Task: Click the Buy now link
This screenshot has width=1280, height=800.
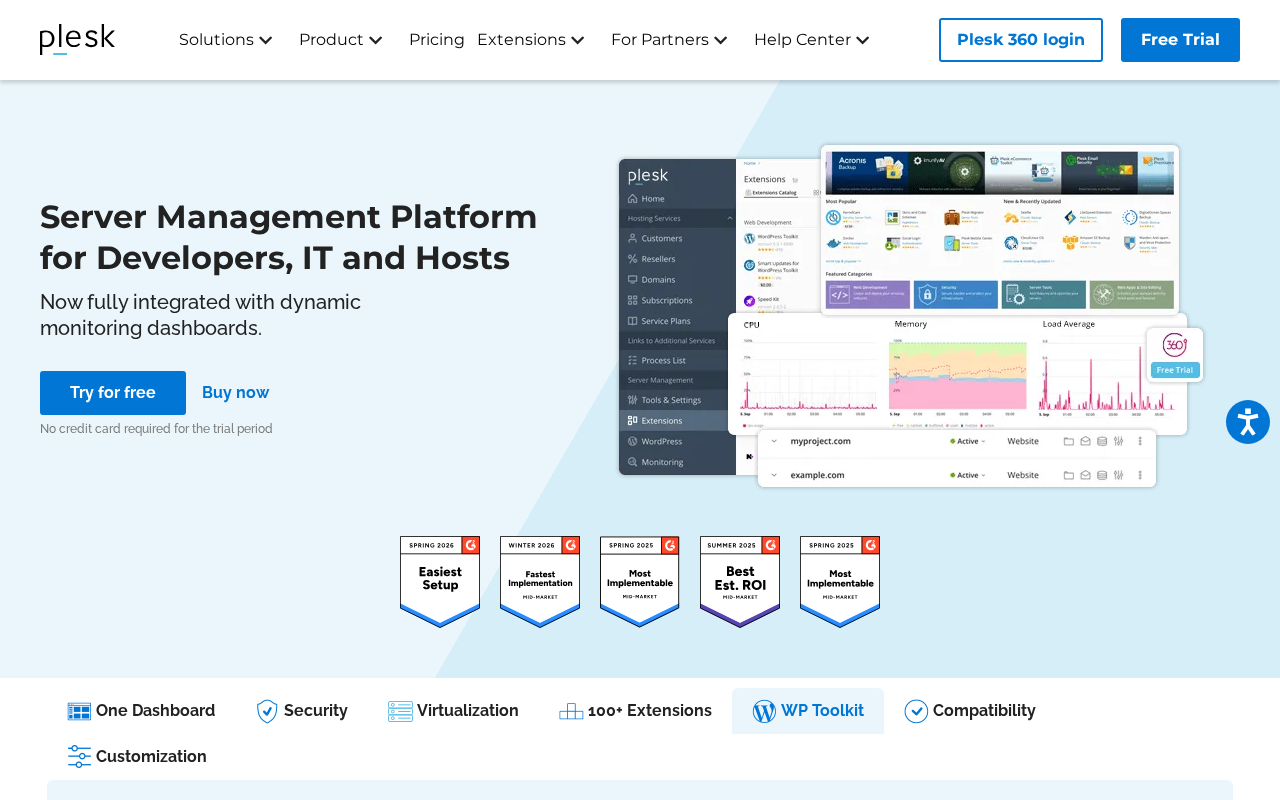Action: pyautogui.click(x=236, y=393)
